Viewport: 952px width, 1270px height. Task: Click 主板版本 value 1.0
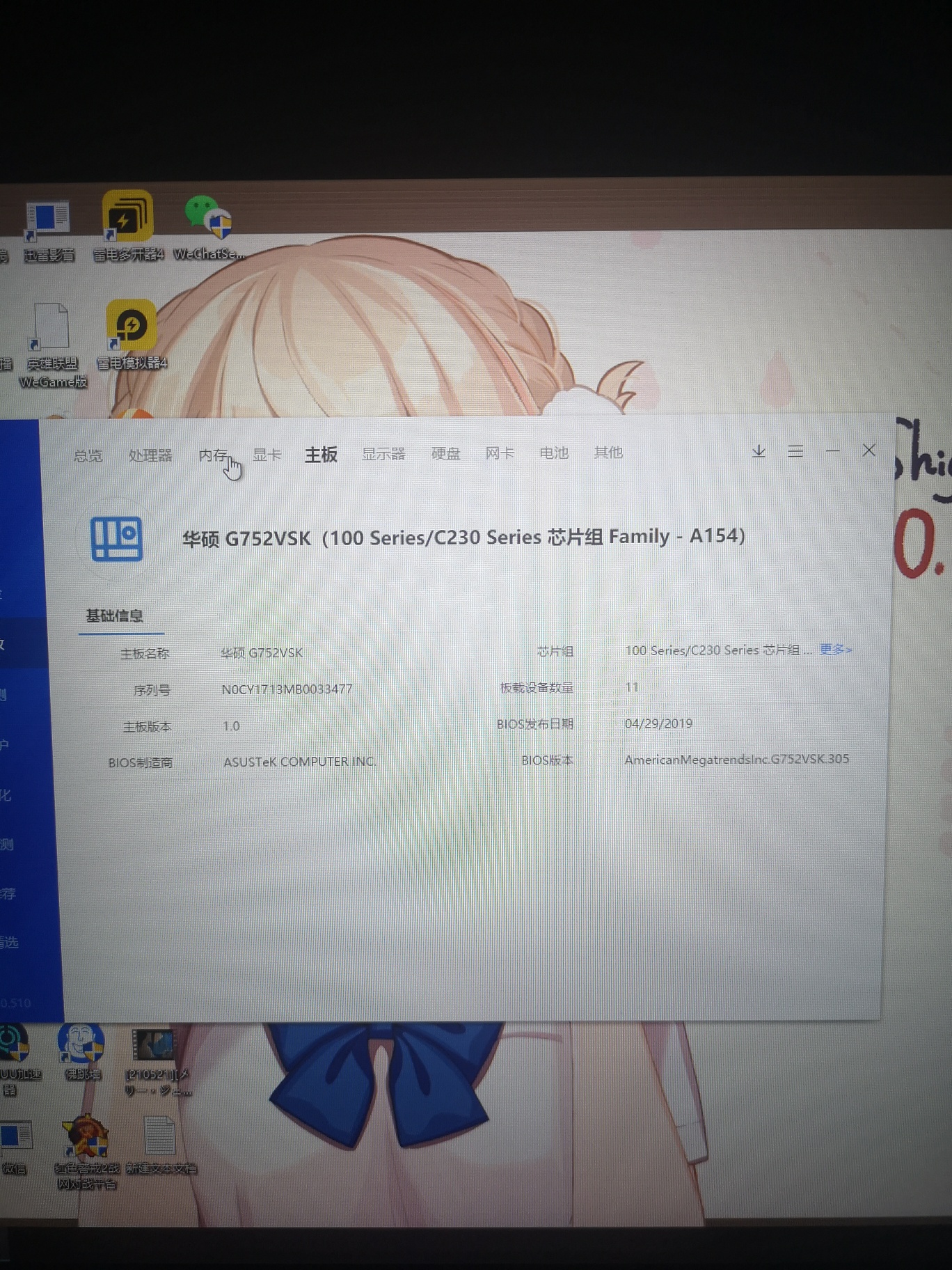(x=231, y=726)
